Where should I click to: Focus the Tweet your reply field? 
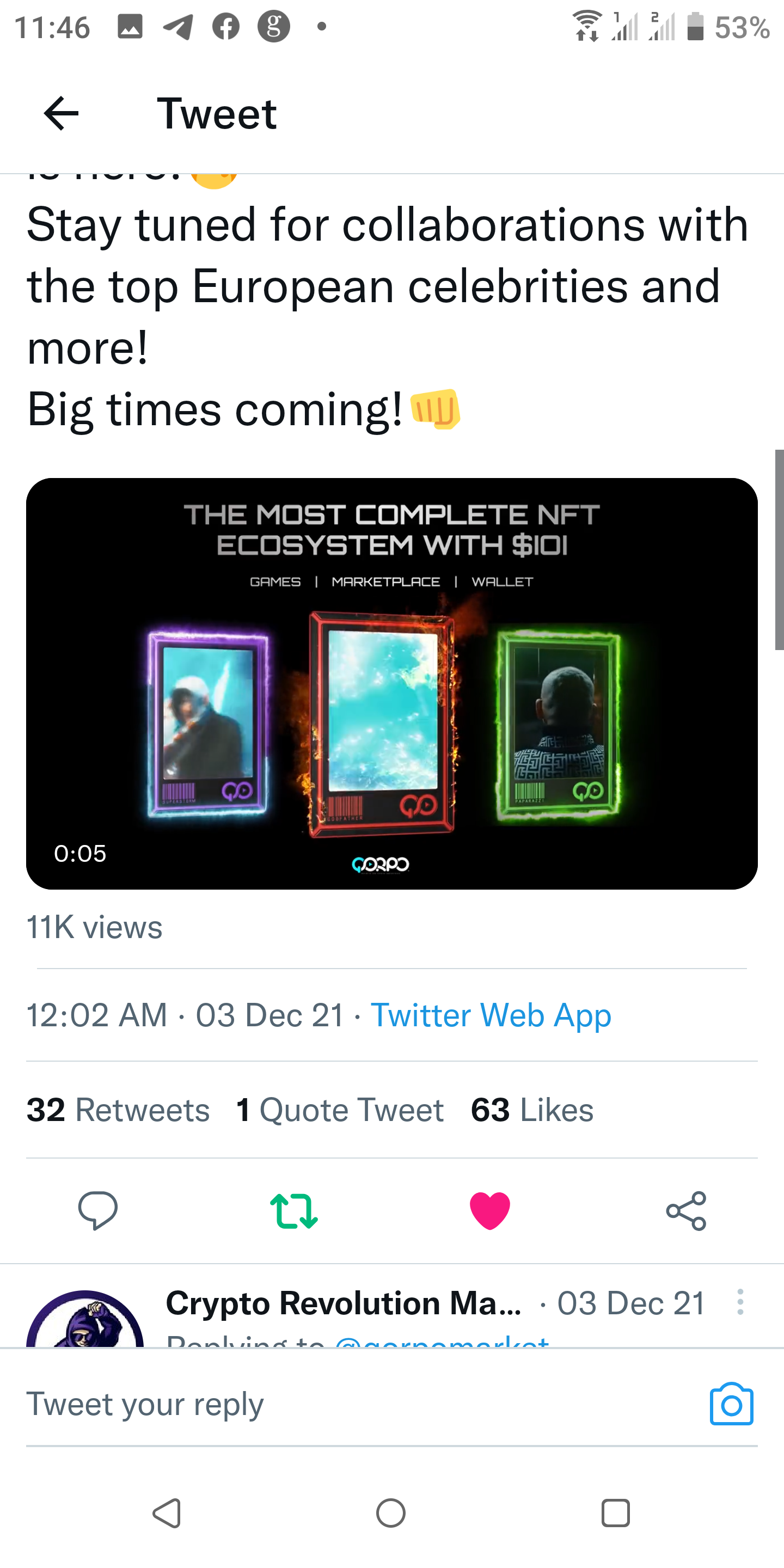[x=359, y=1404]
